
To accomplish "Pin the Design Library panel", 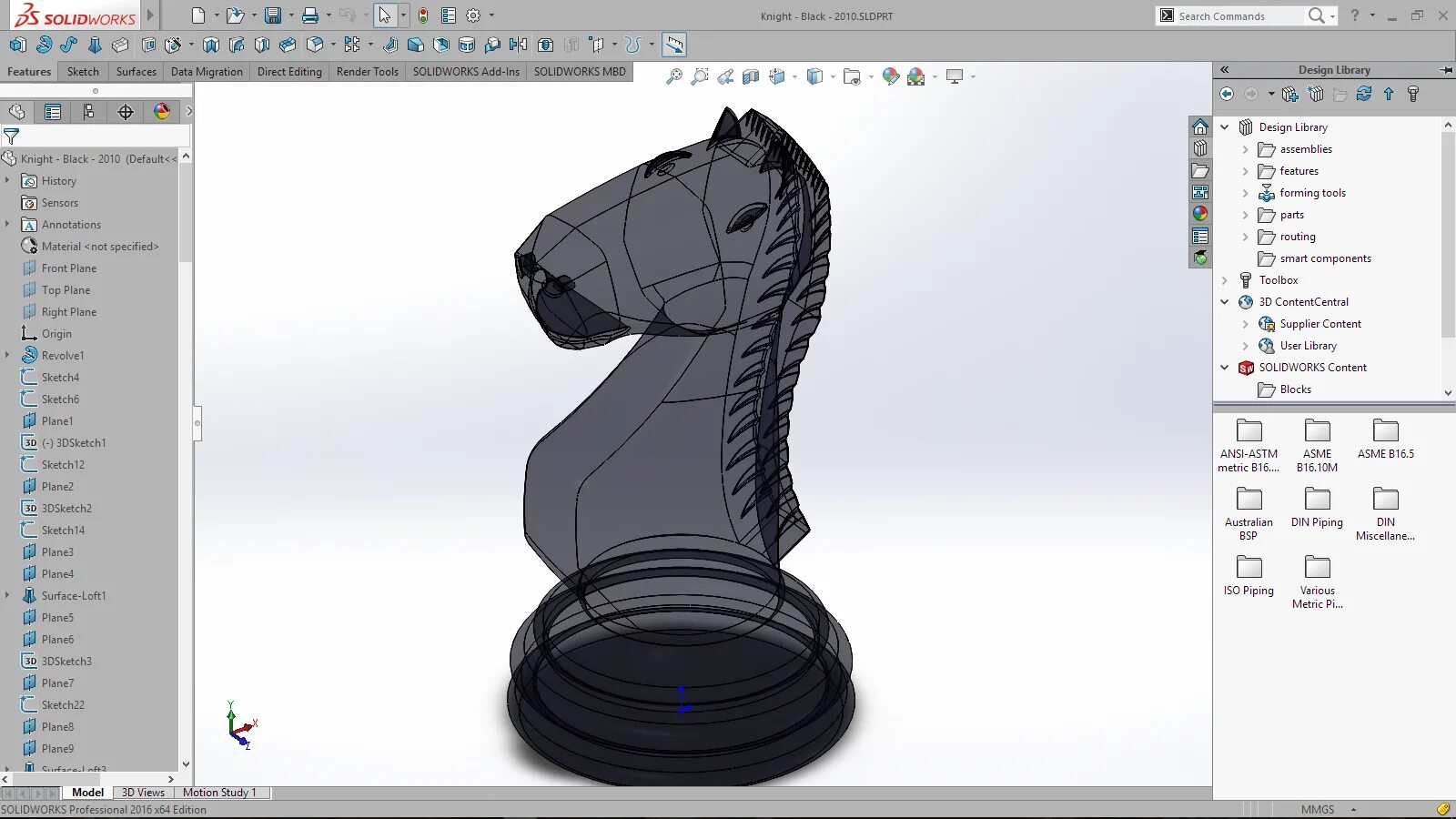I will (1446, 70).
